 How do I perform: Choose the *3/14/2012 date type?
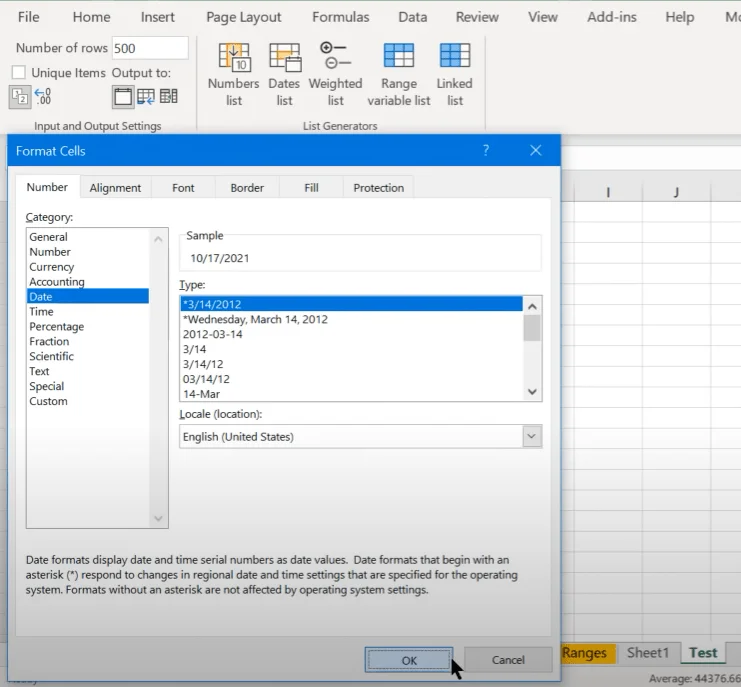pos(352,304)
